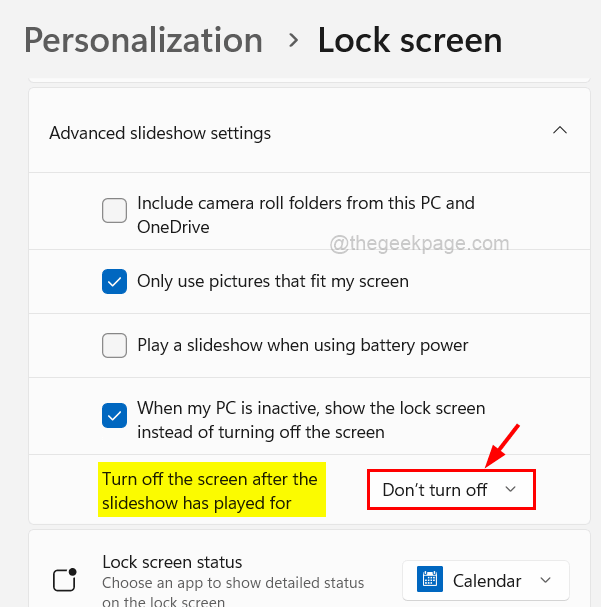Click the Choose an app description text

click(233, 583)
